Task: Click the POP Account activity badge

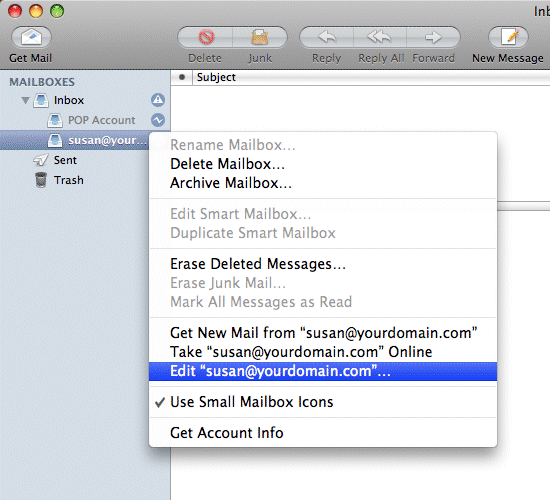Action: pos(158,120)
